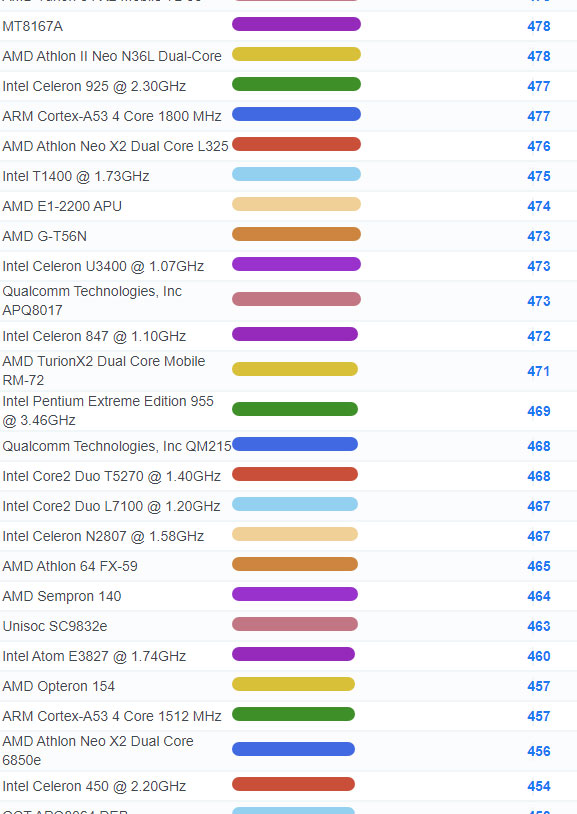Click green bar for Intel Celeron 925
The image size is (577, 814).
tap(296, 84)
